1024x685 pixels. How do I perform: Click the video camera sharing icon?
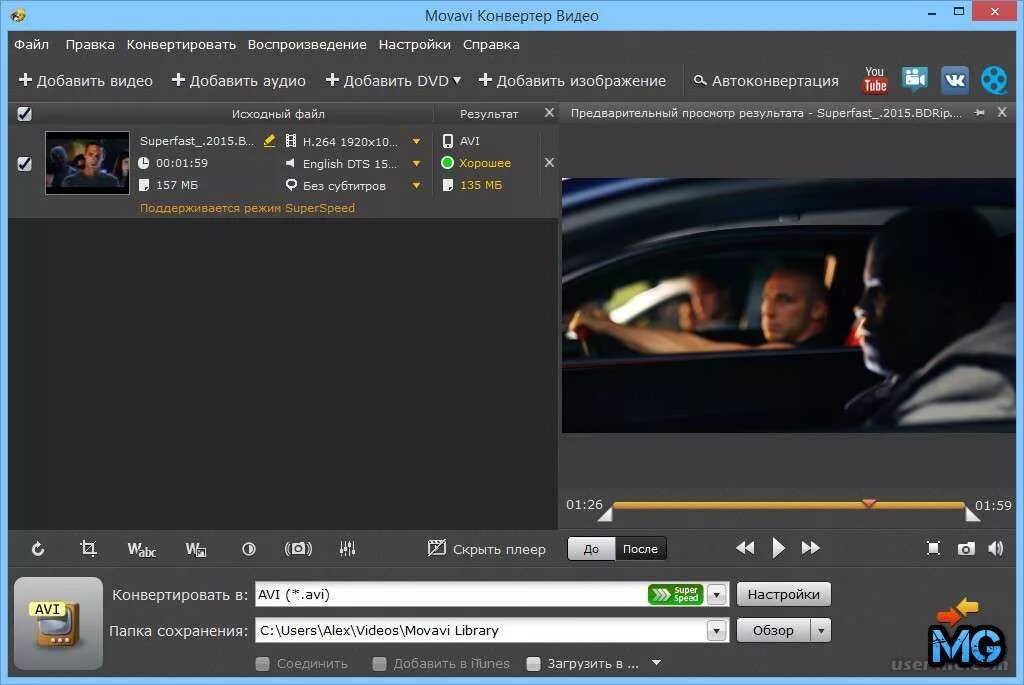coord(915,79)
